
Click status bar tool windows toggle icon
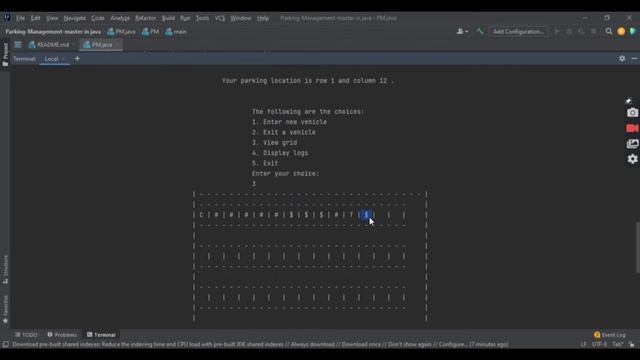(5, 344)
